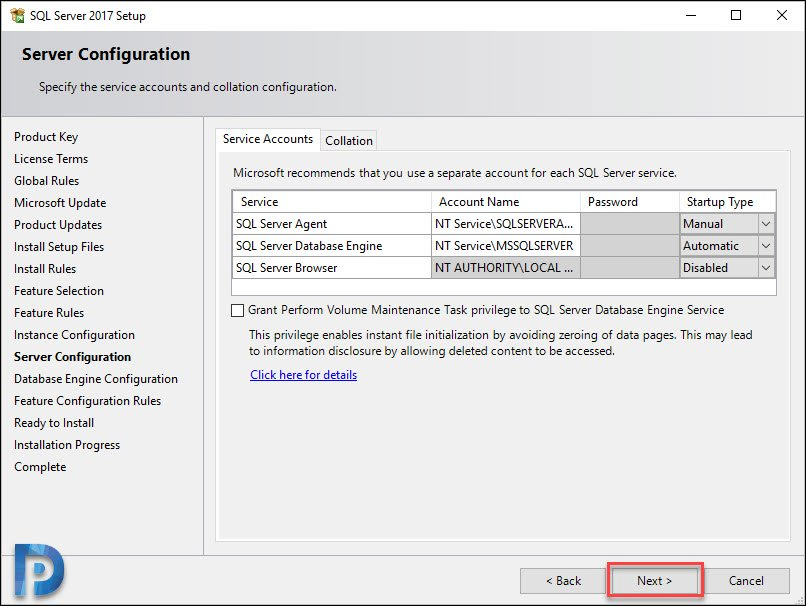Viewport: 806px width, 606px height.
Task: Edit SQL Server Agent account name field
Action: pos(506,224)
